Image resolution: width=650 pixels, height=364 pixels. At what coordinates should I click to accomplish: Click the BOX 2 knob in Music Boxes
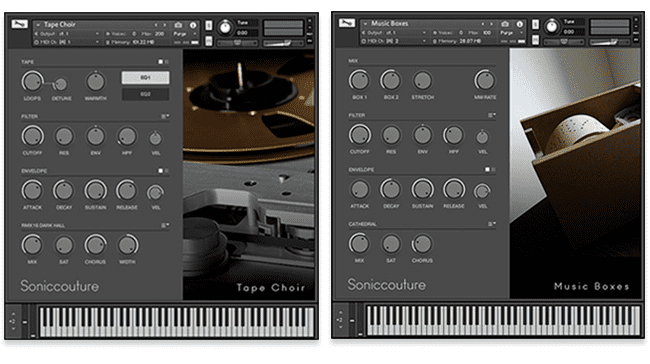pyautogui.click(x=390, y=80)
